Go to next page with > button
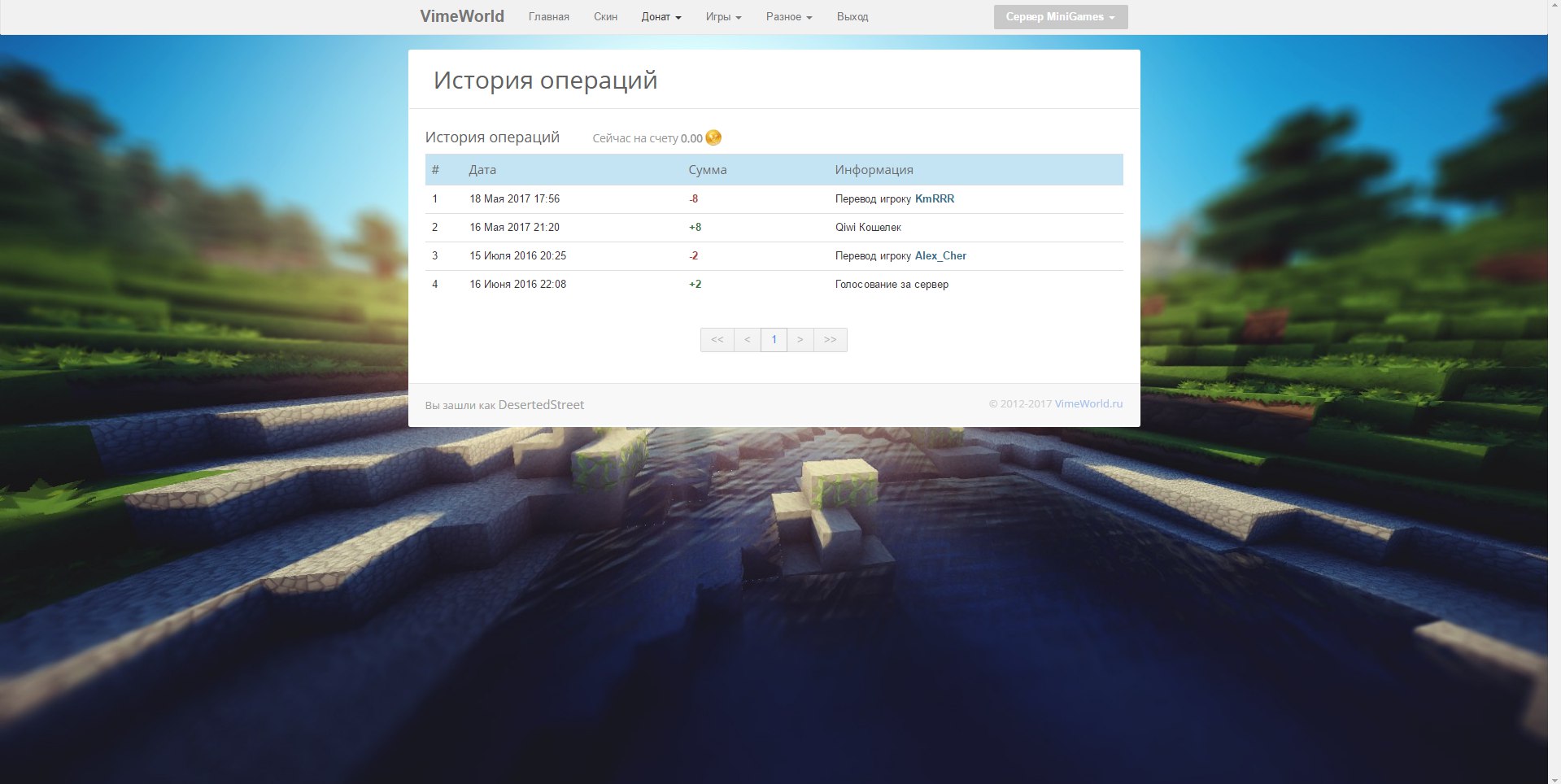1561x784 pixels. pos(800,340)
